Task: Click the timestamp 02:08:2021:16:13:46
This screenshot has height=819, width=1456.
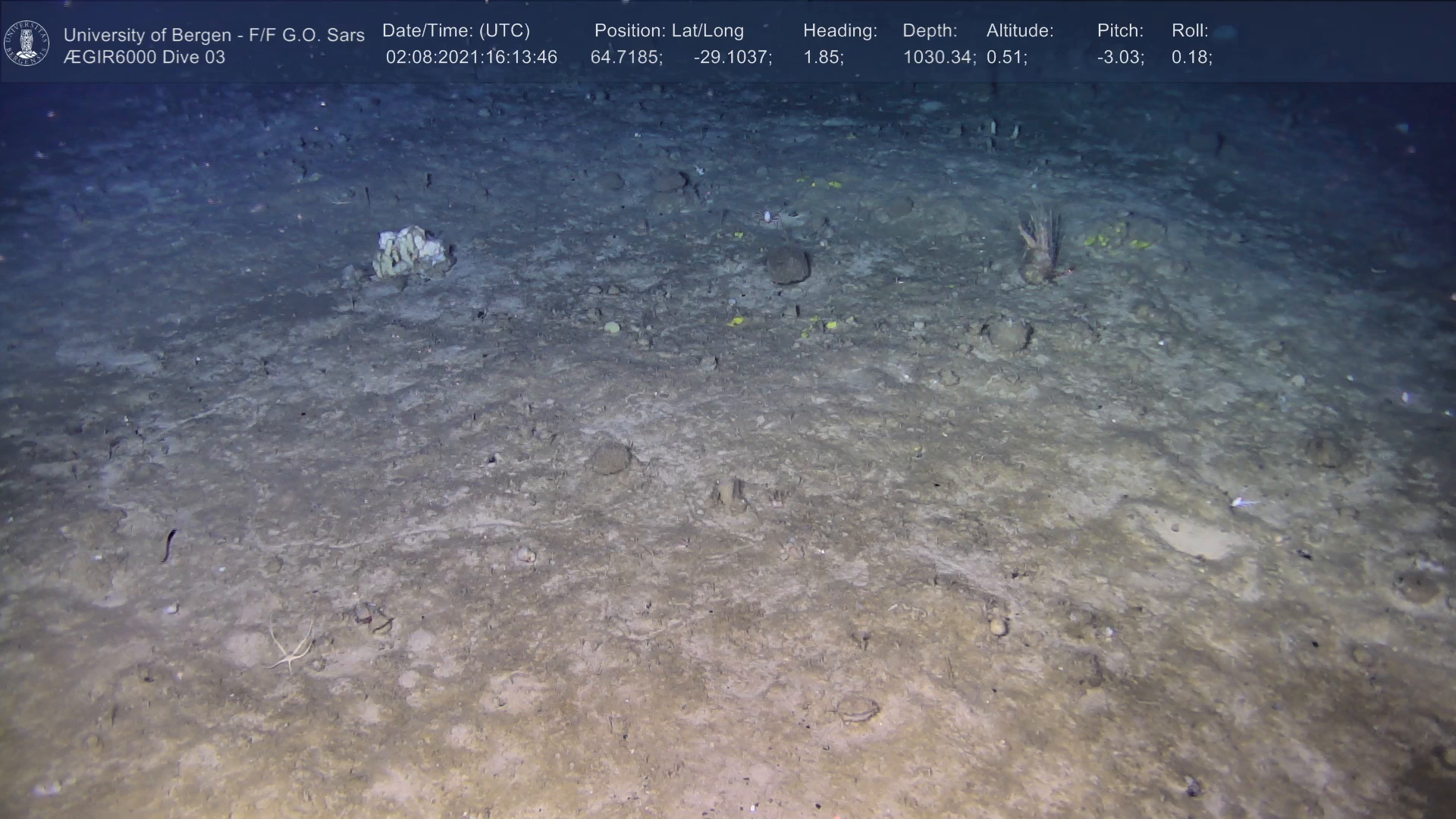Action: [471, 58]
